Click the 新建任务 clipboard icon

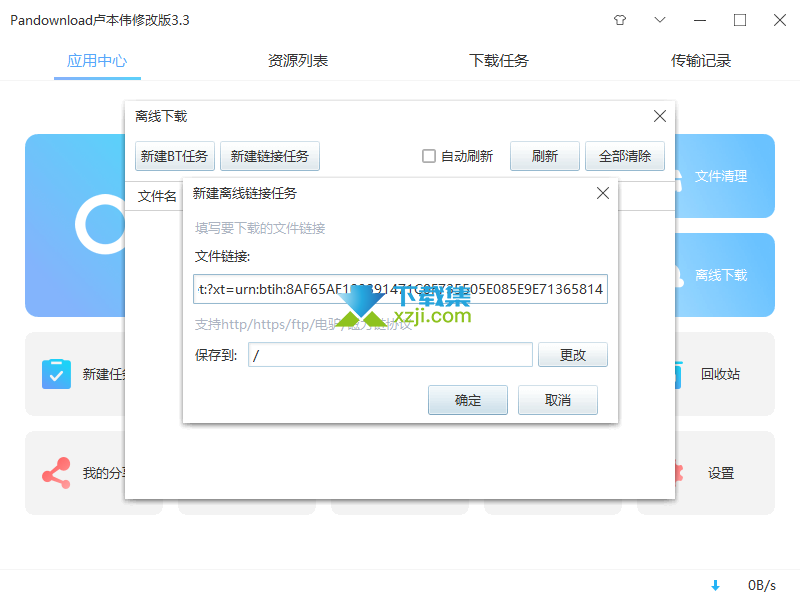[x=57, y=374]
